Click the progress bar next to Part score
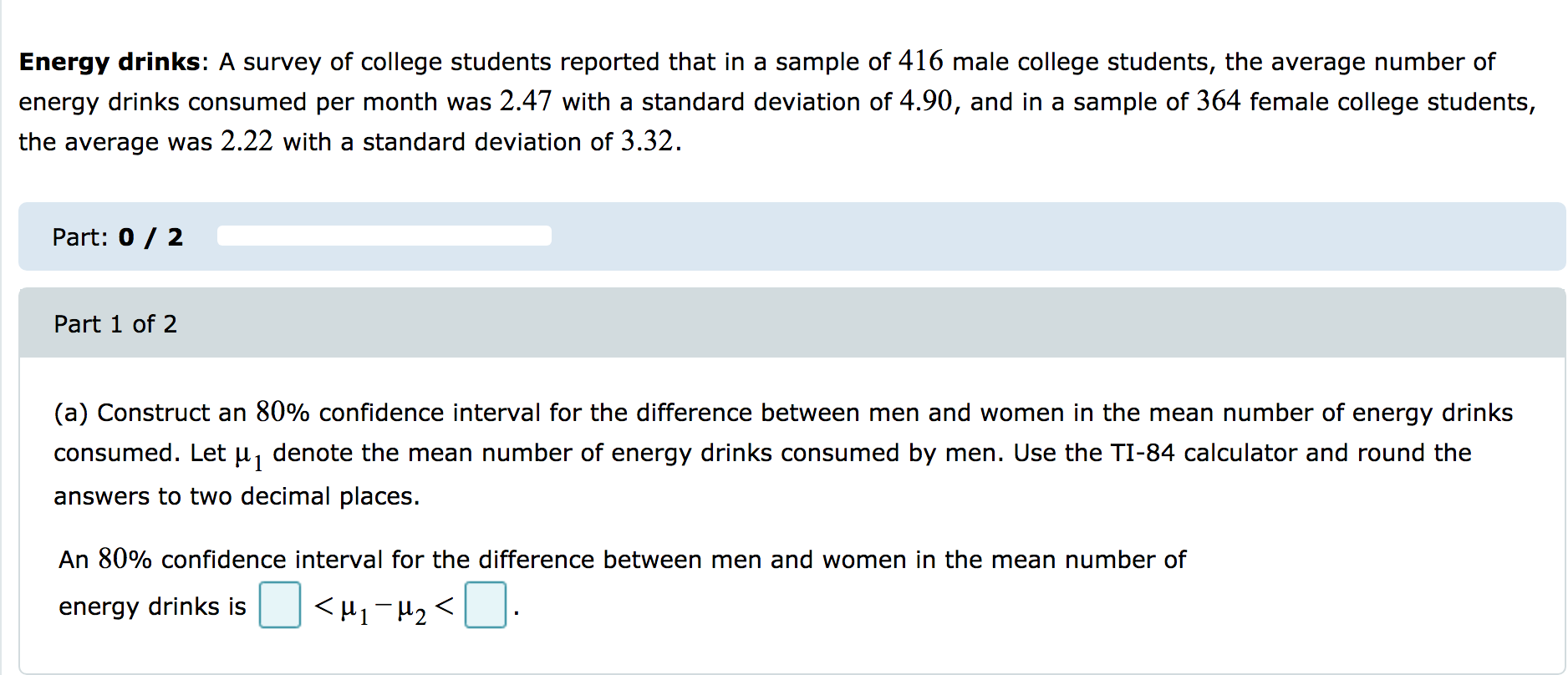This screenshot has width=1568, height=675. [x=384, y=236]
